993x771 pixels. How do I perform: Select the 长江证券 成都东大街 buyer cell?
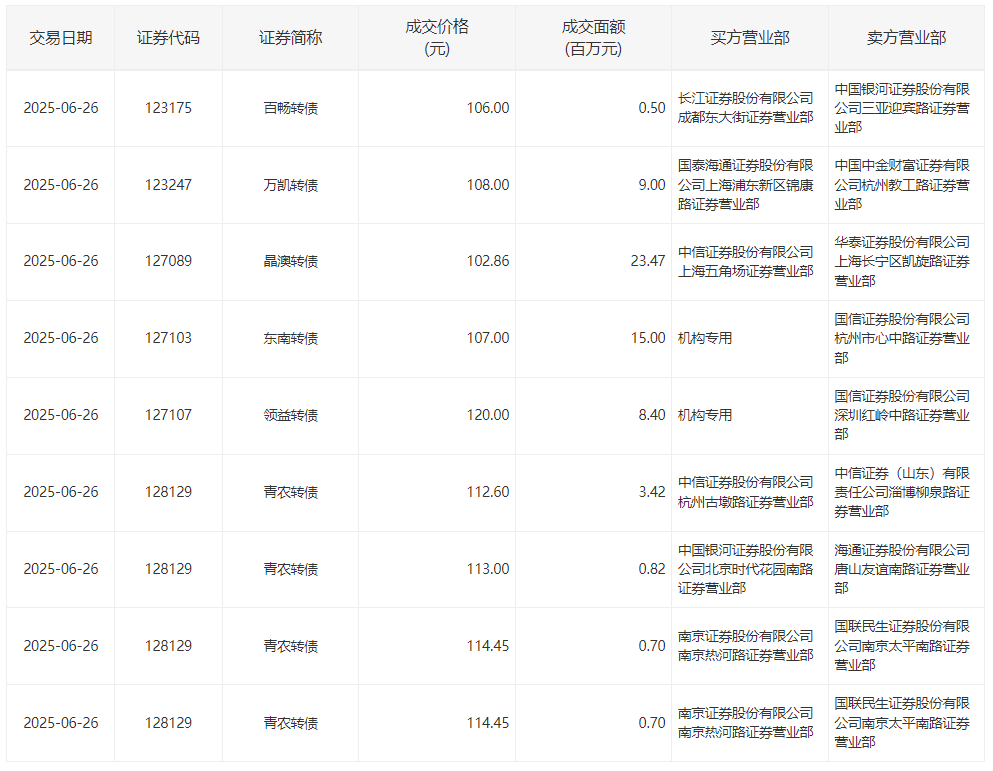[x=745, y=108]
